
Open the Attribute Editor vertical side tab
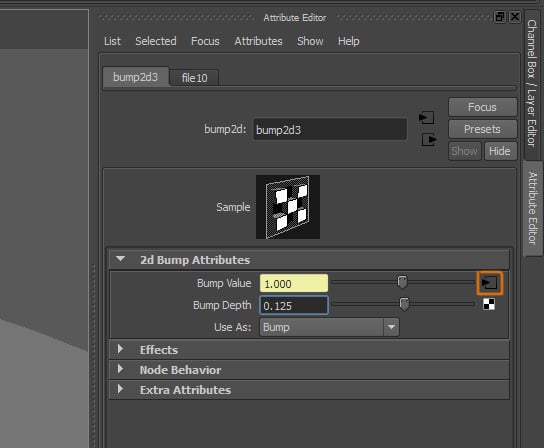tap(532, 208)
